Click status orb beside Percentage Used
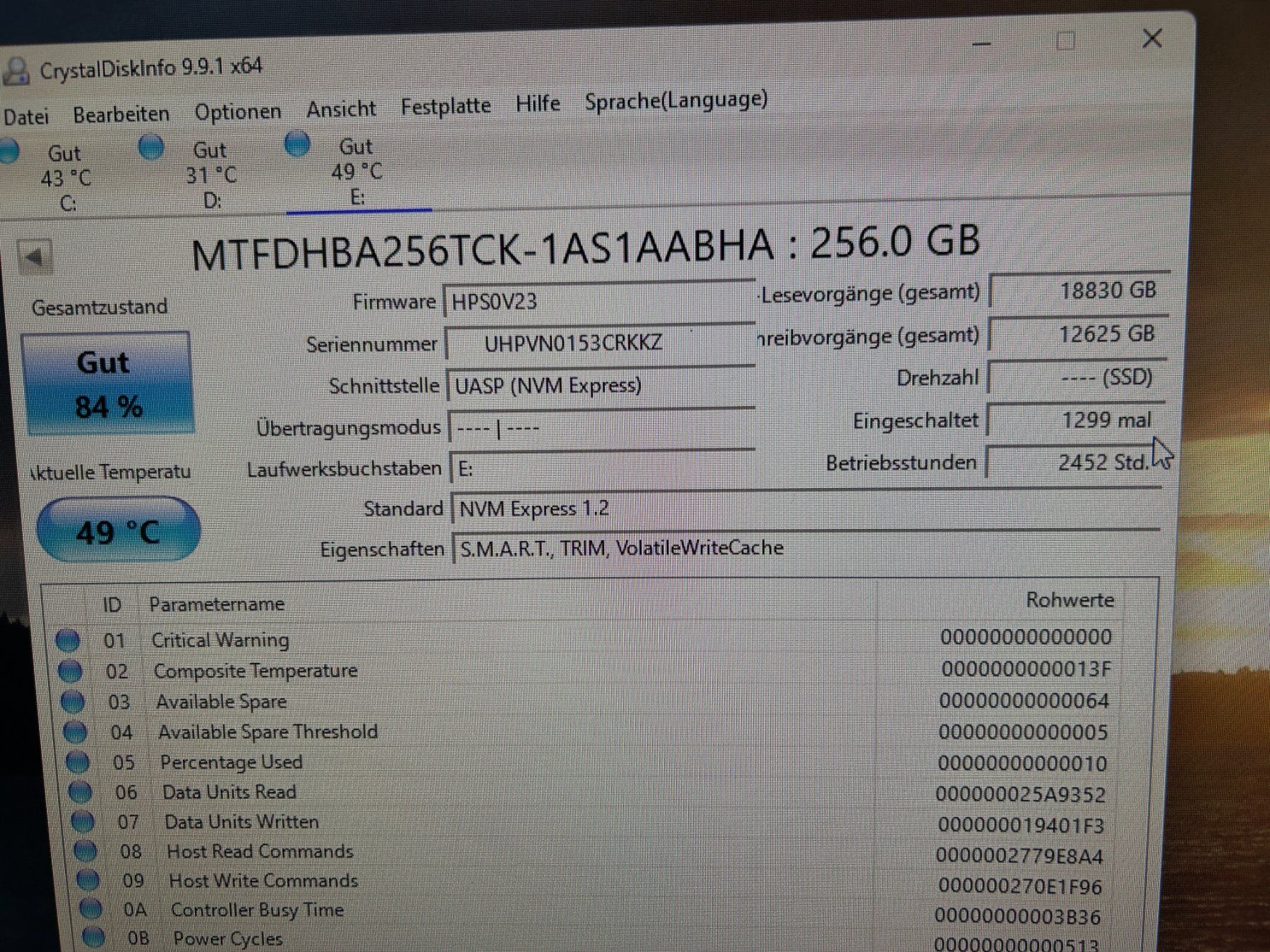 click(x=78, y=763)
